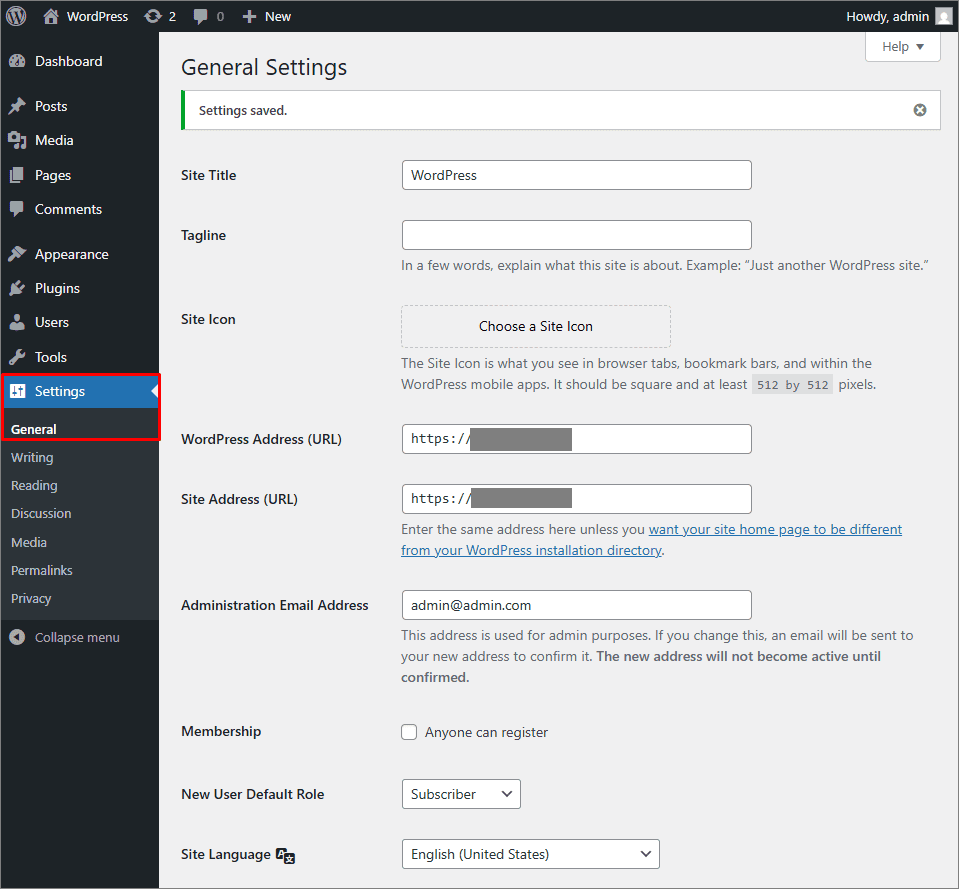Switch to the Permalinks settings page
This screenshot has width=959, height=889.
coord(41,570)
